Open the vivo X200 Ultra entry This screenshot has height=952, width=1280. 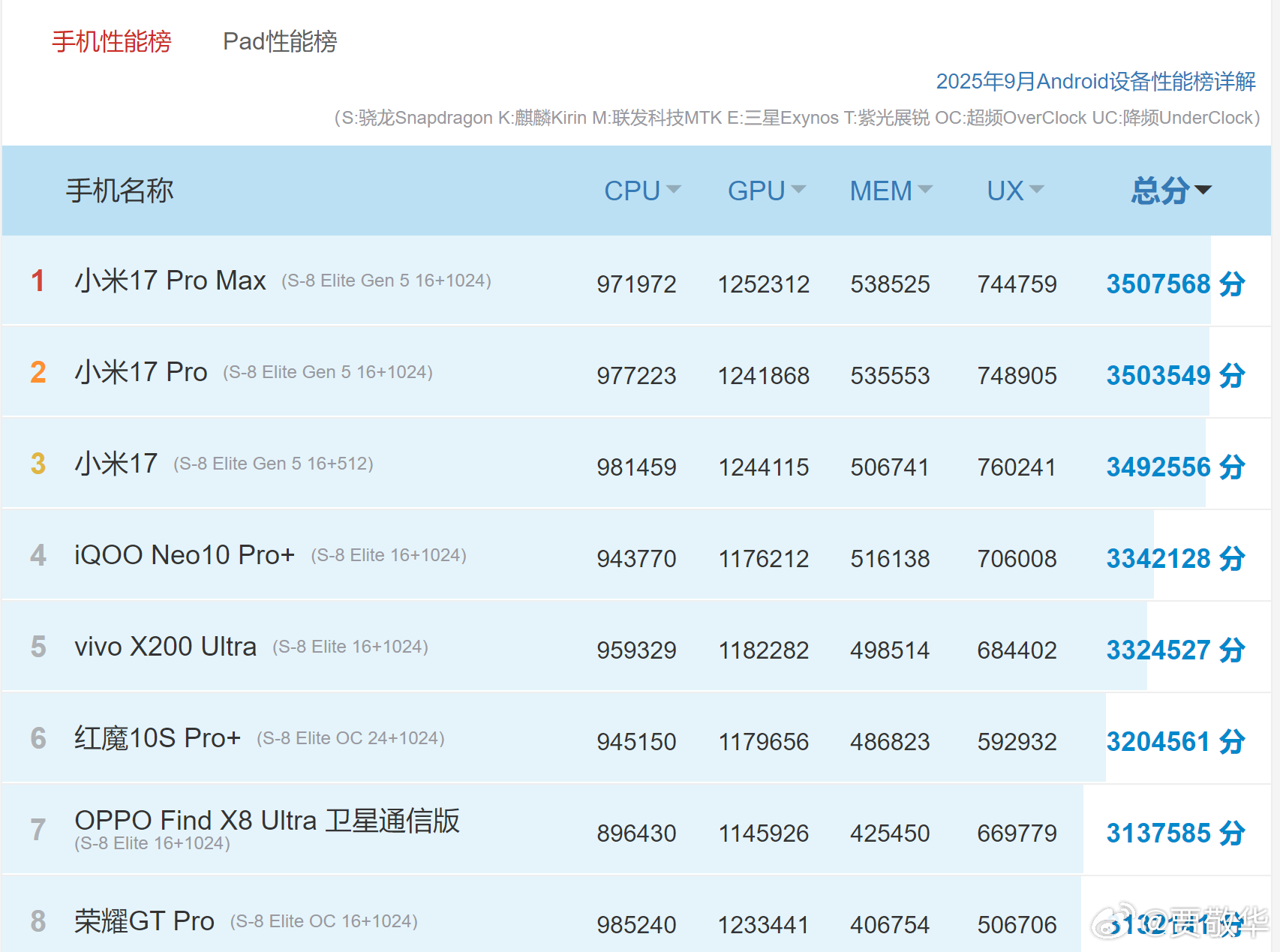click(166, 647)
